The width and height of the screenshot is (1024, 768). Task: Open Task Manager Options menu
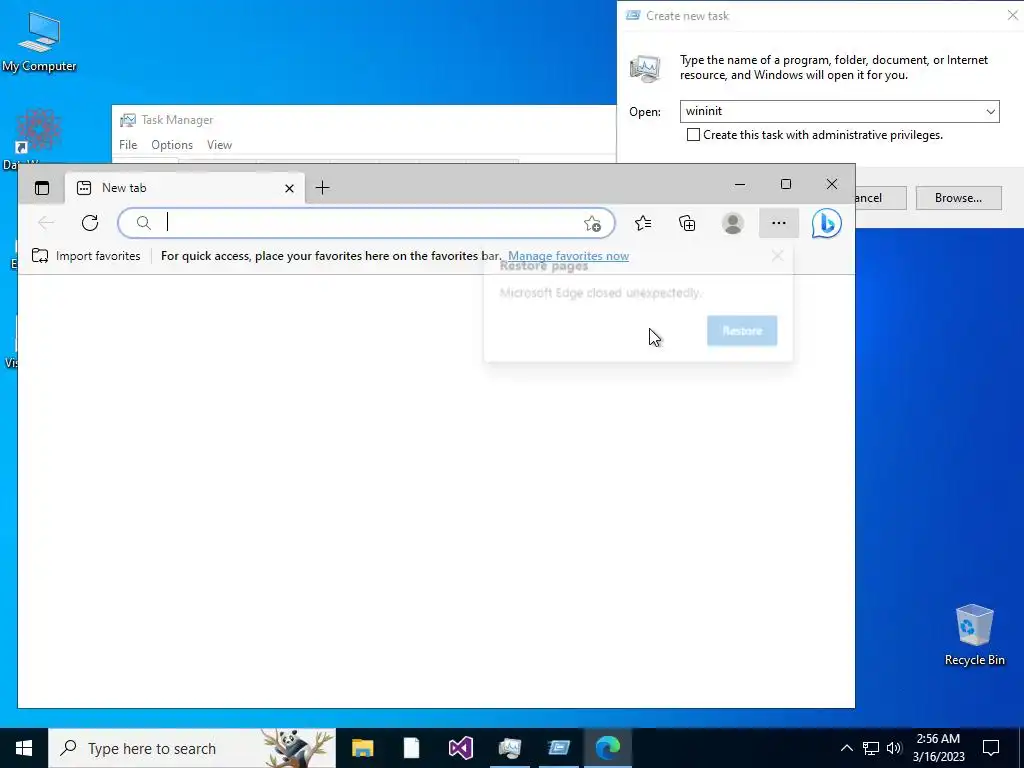tap(172, 145)
